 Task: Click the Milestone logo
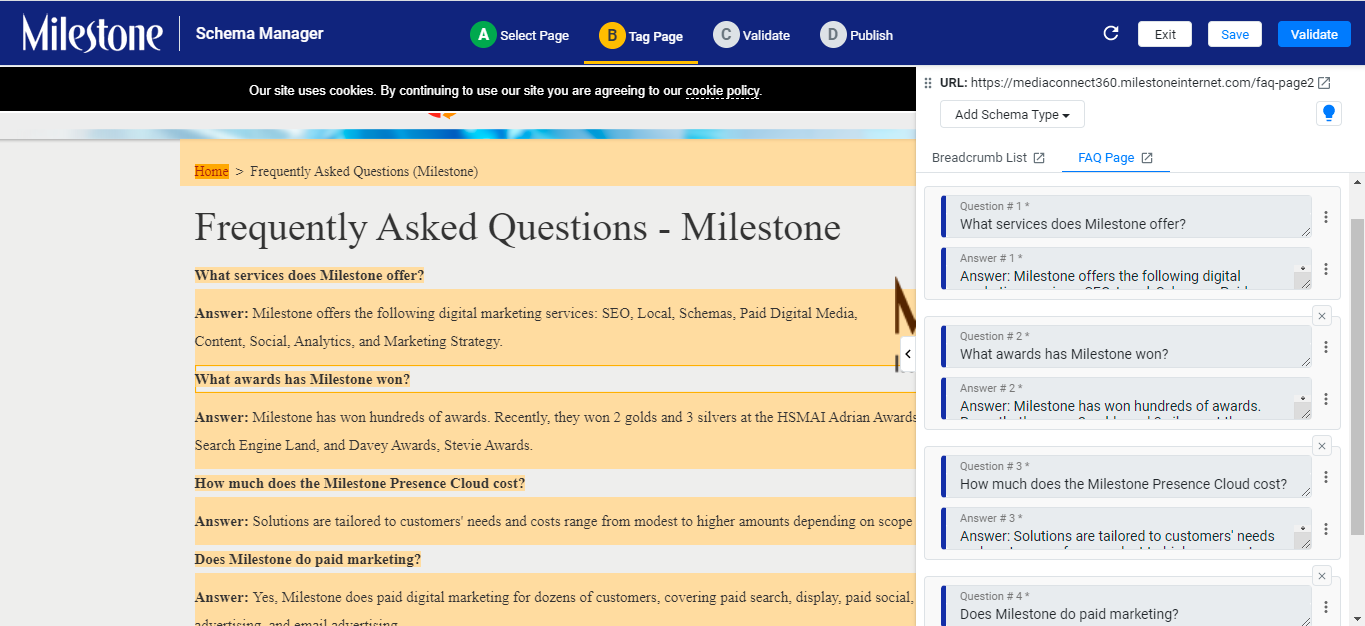click(92, 34)
